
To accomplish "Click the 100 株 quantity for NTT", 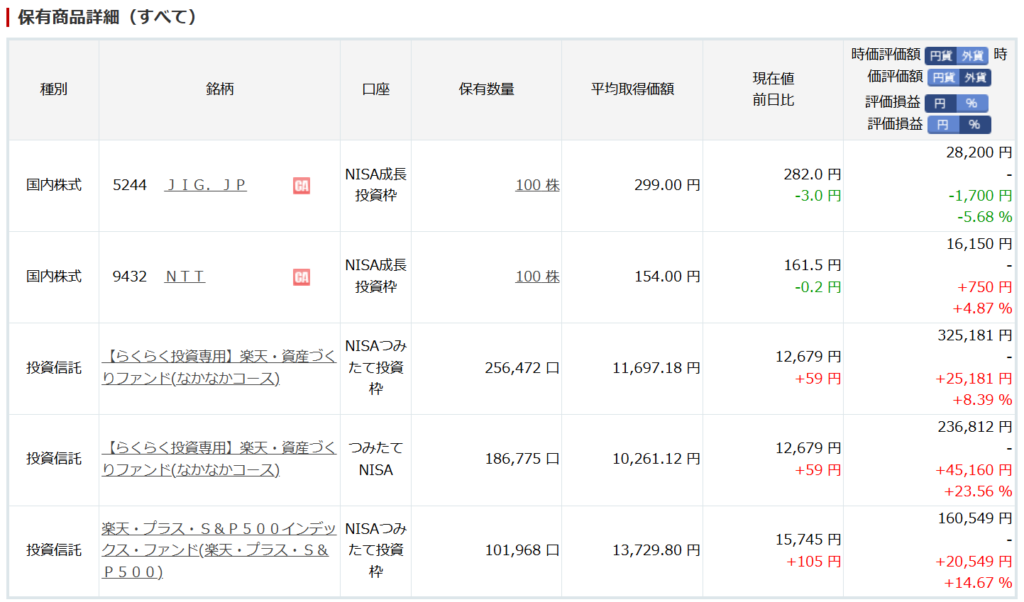I will coord(537,277).
